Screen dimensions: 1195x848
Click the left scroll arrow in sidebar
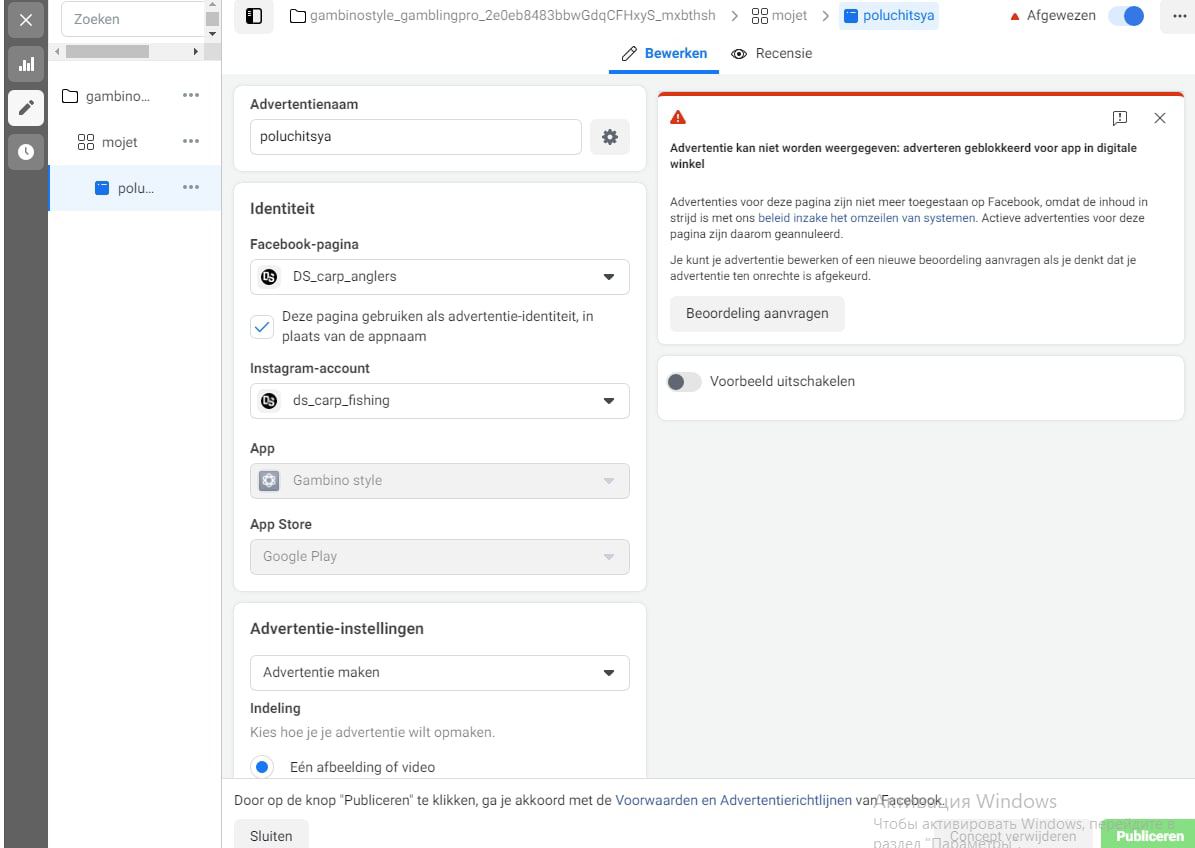[x=56, y=52]
